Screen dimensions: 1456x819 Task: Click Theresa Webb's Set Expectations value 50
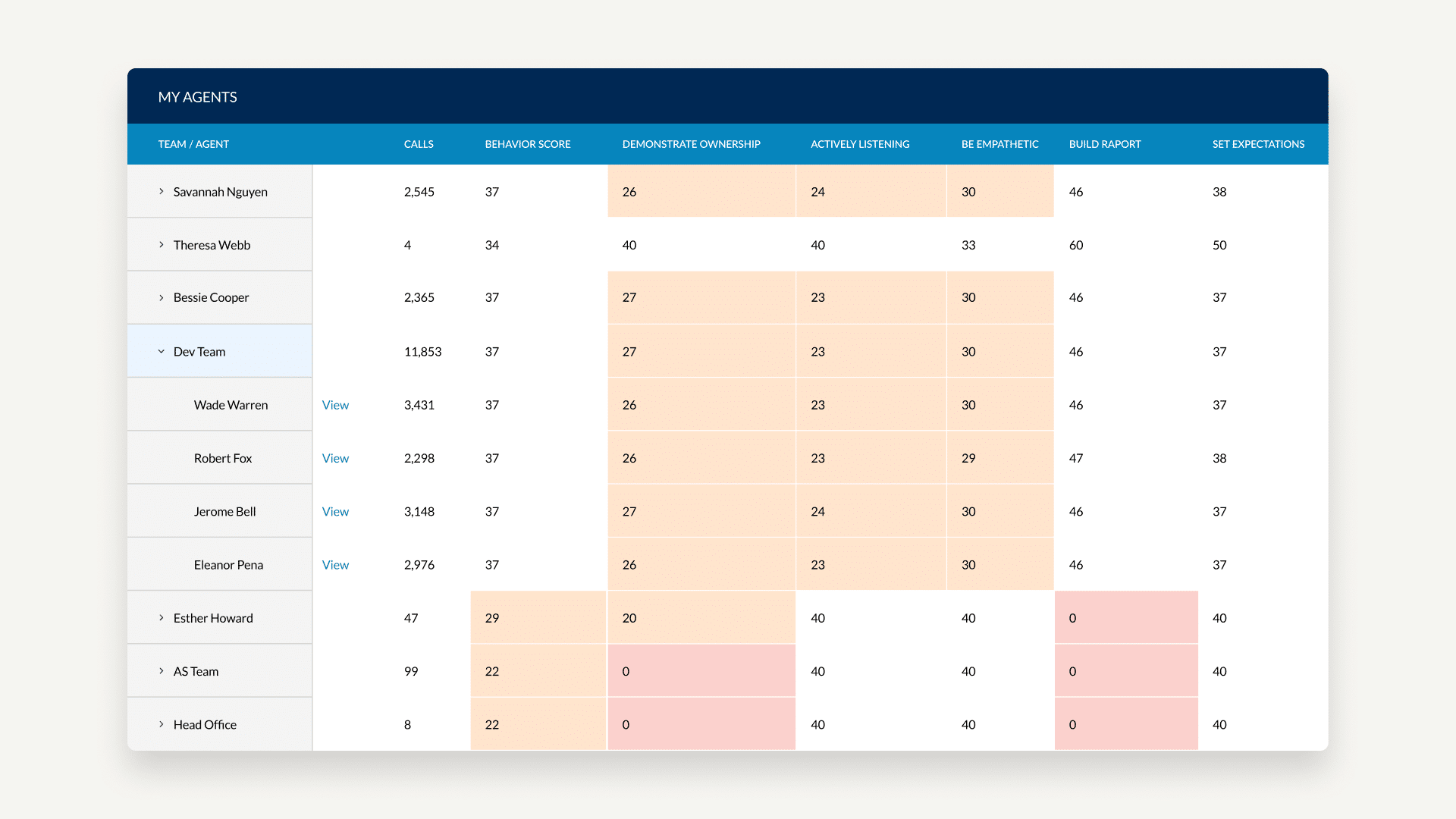[1219, 245]
